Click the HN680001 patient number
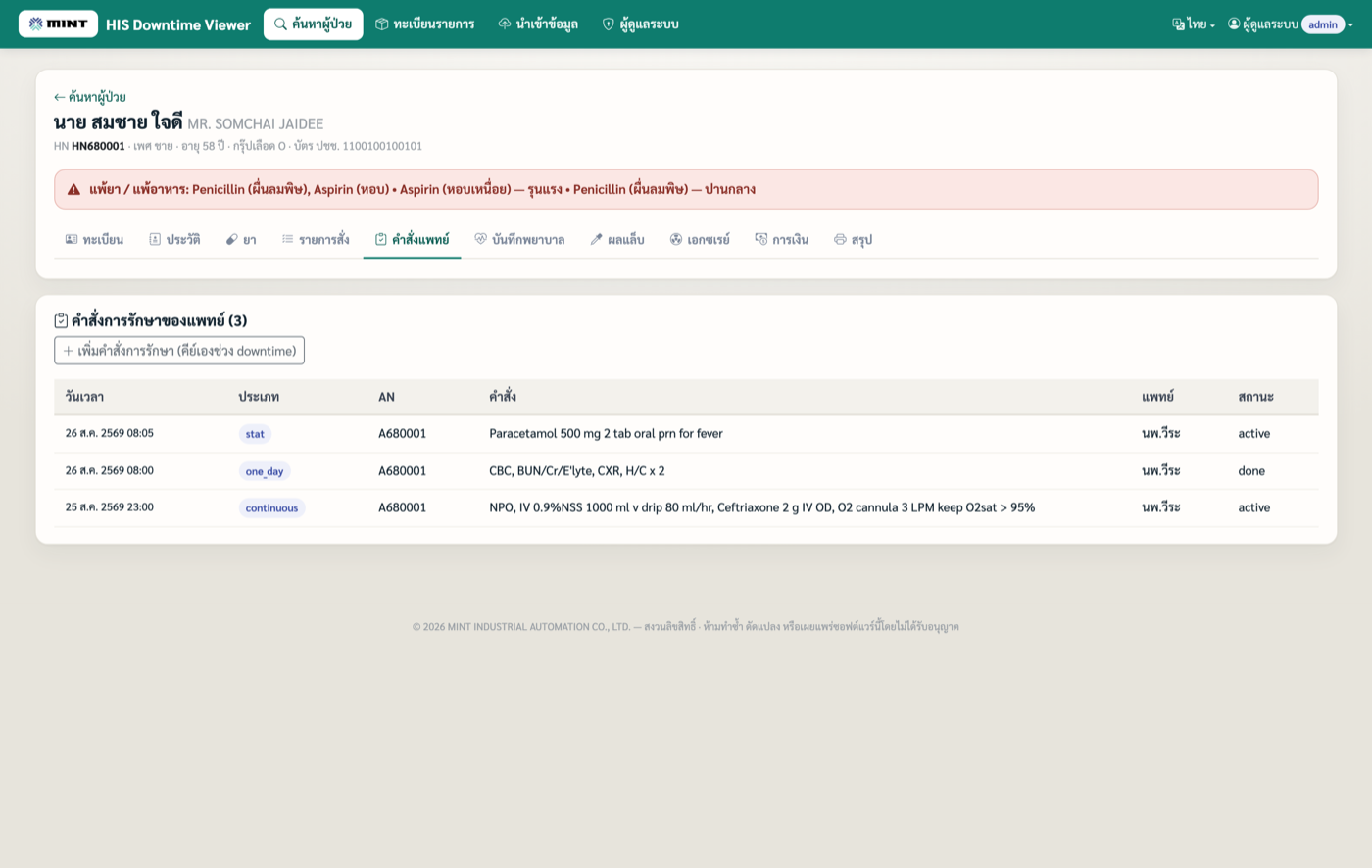 pos(98,146)
